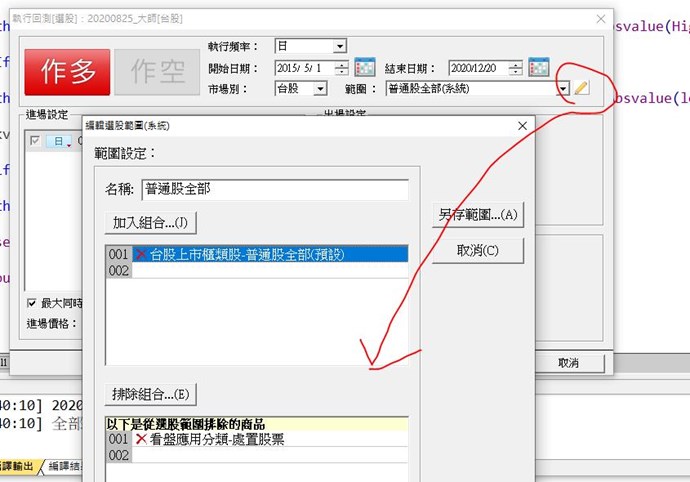
Task: Open the 範圍 dropdown list
Action: pyautogui.click(x=564, y=88)
